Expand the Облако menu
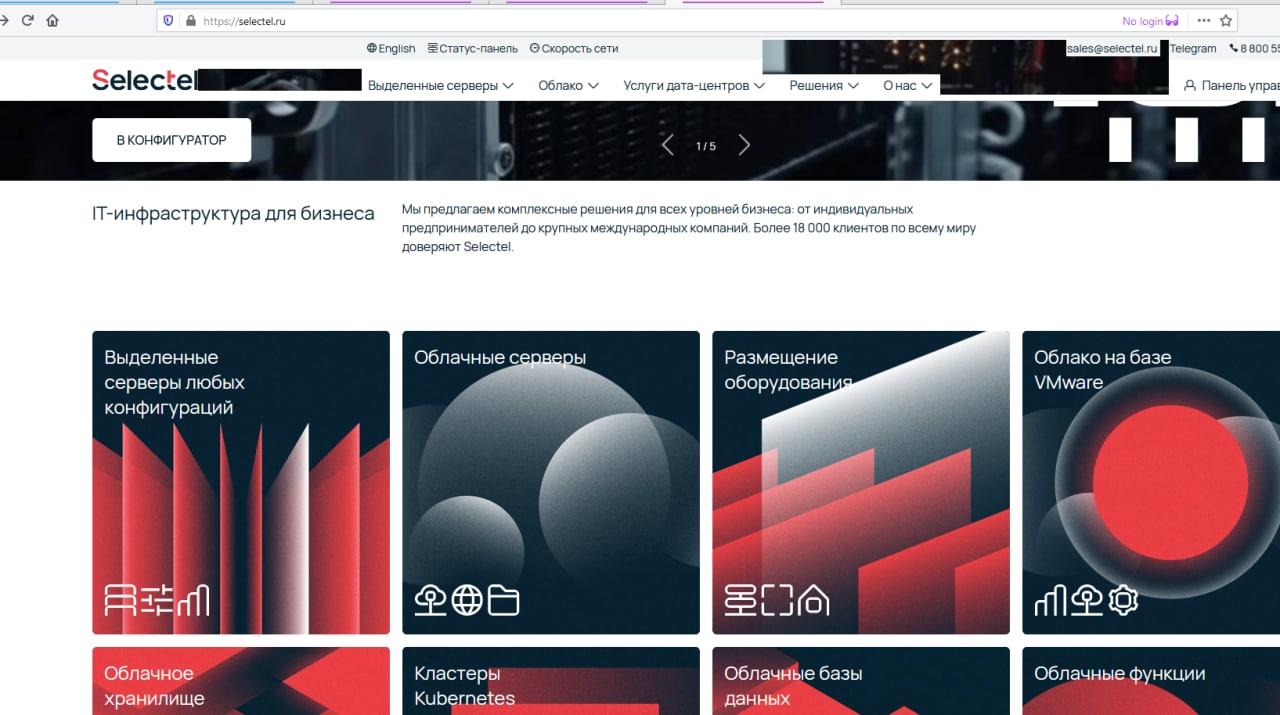The width and height of the screenshot is (1280, 715). (568, 86)
